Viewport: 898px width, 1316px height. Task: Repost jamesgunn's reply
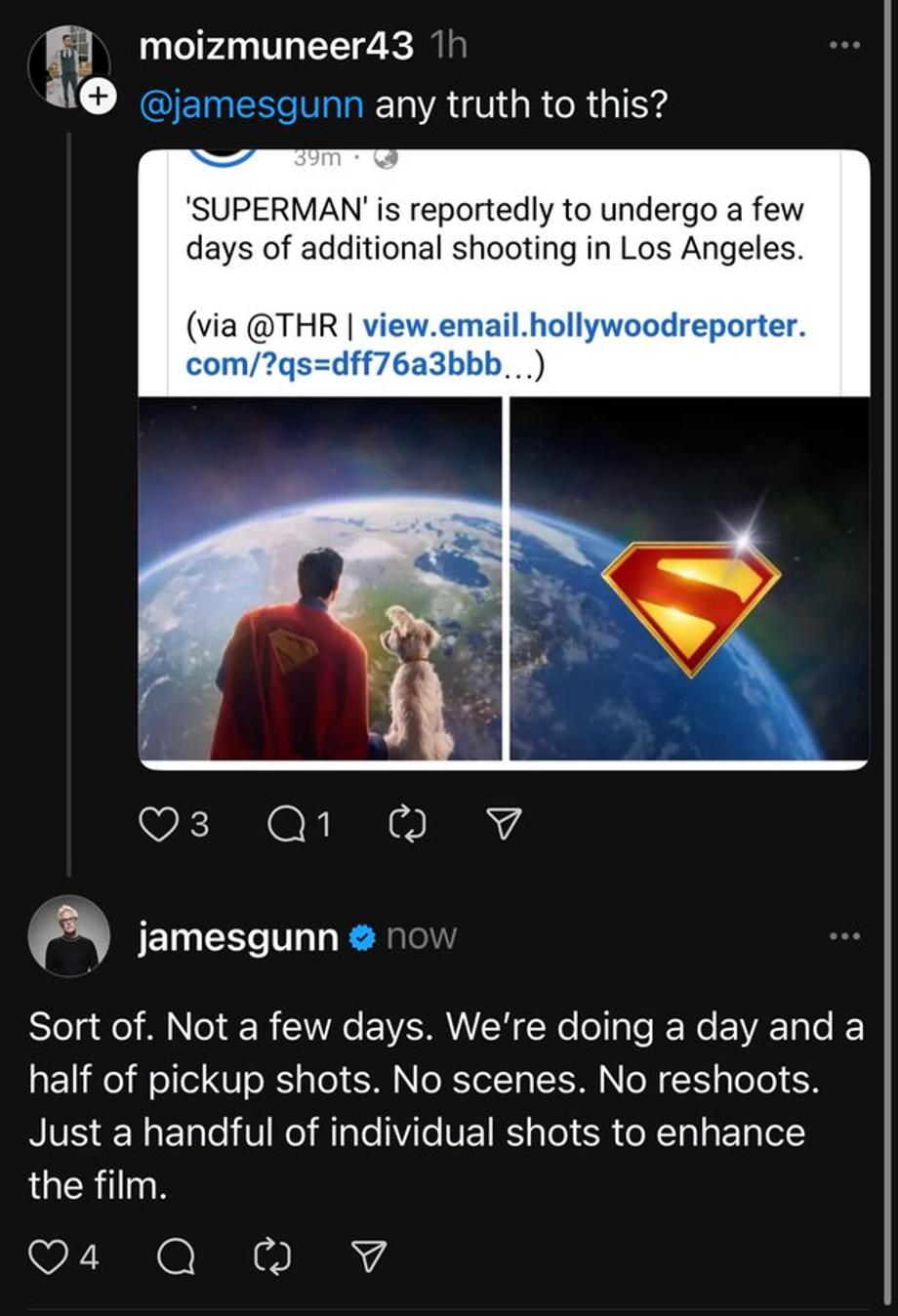[272, 1257]
